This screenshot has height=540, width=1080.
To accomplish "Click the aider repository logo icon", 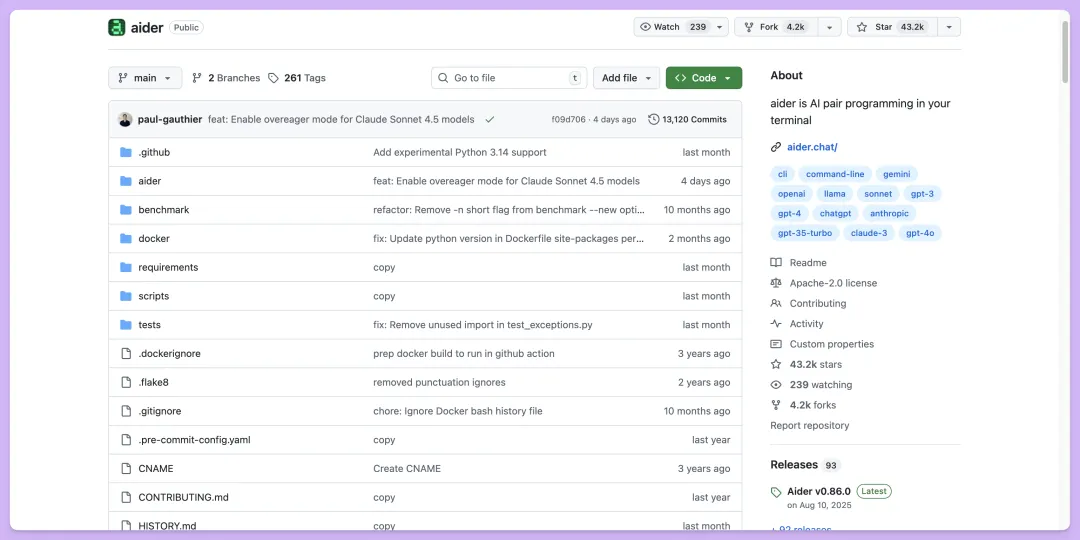I will coord(116,27).
